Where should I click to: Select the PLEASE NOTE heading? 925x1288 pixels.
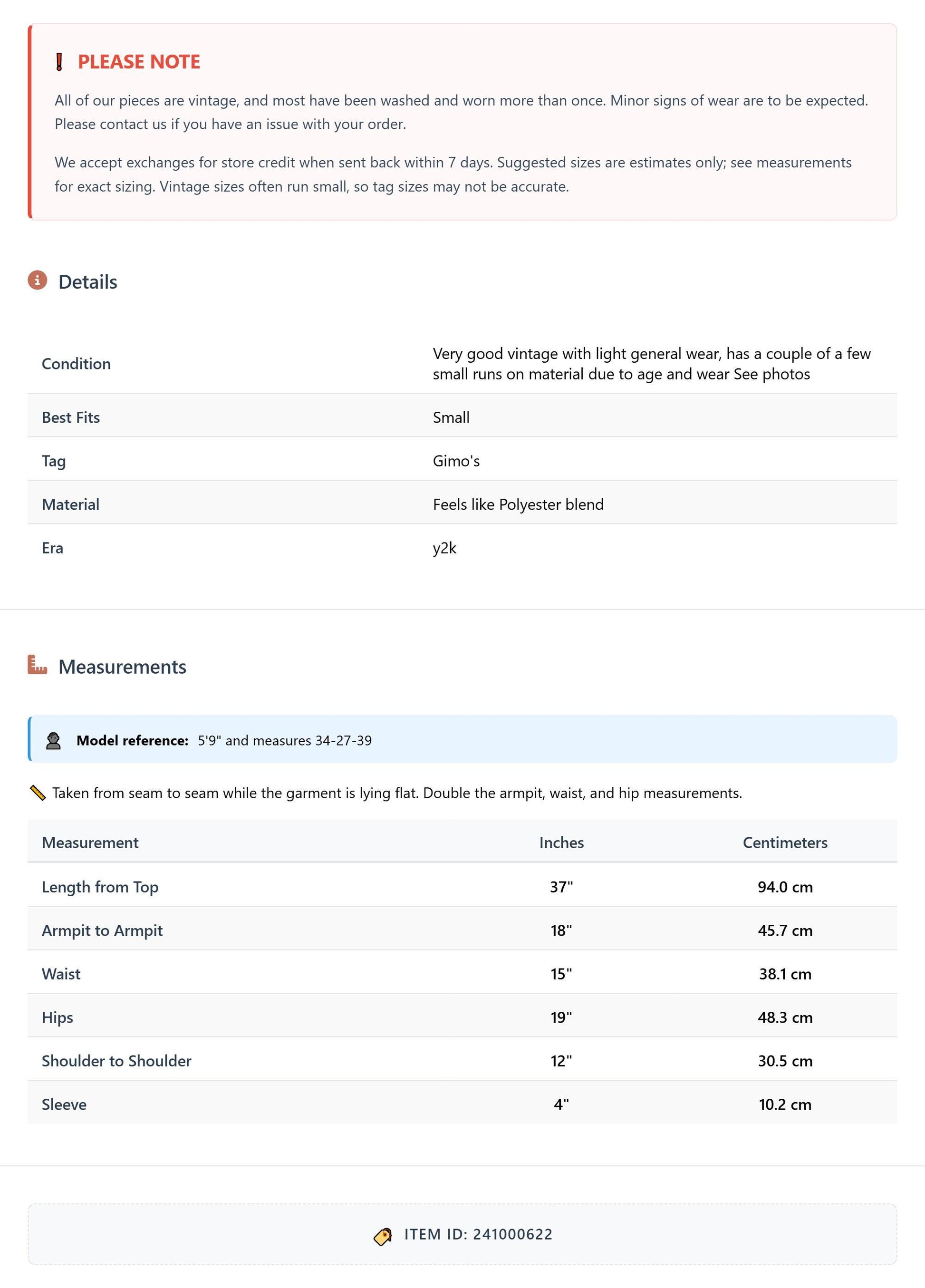pyautogui.click(x=139, y=62)
